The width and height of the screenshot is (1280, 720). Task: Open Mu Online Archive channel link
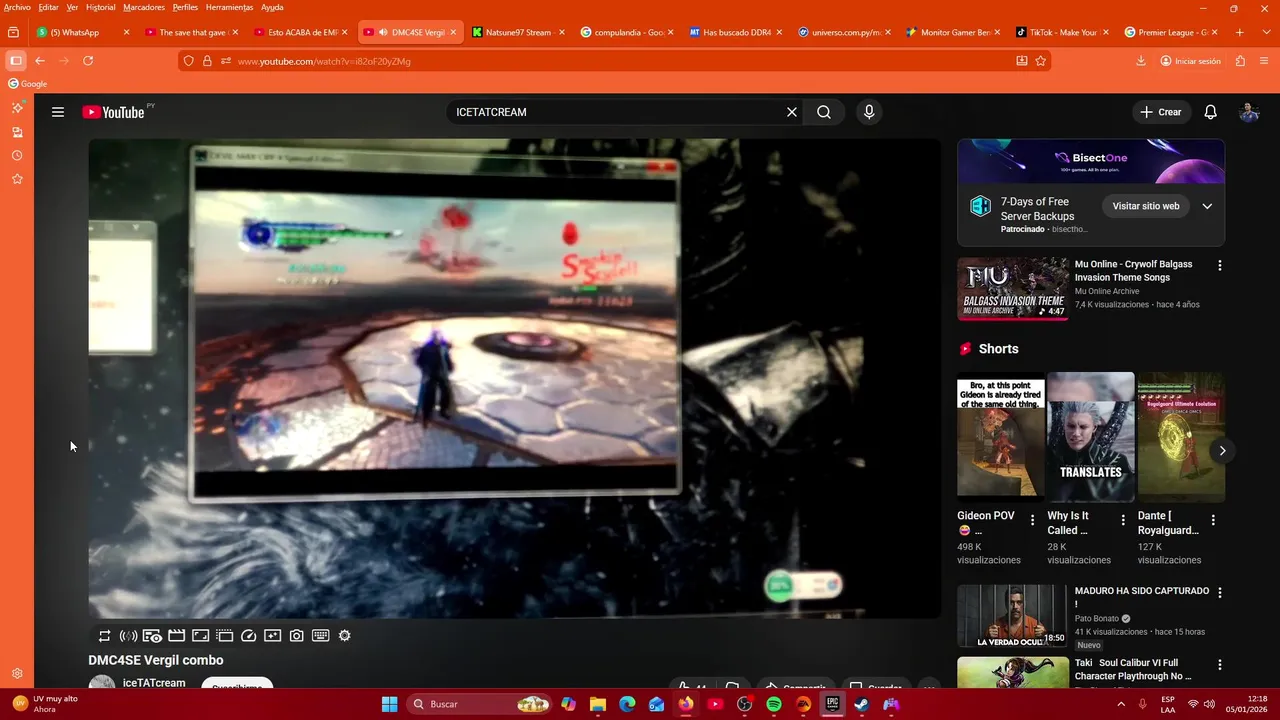pyautogui.click(x=1107, y=291)
